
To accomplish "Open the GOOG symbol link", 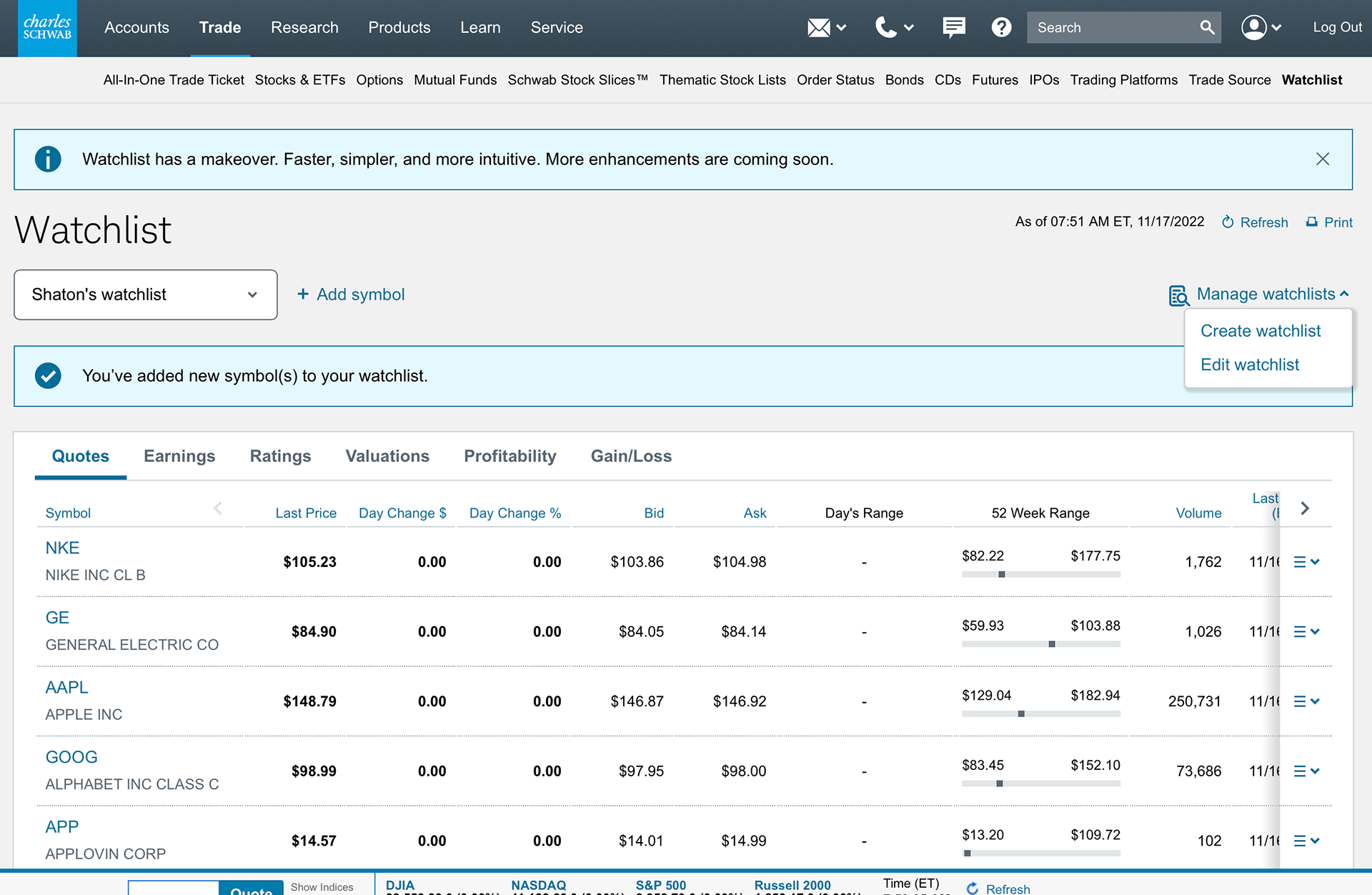I will (x=71, y=758).
